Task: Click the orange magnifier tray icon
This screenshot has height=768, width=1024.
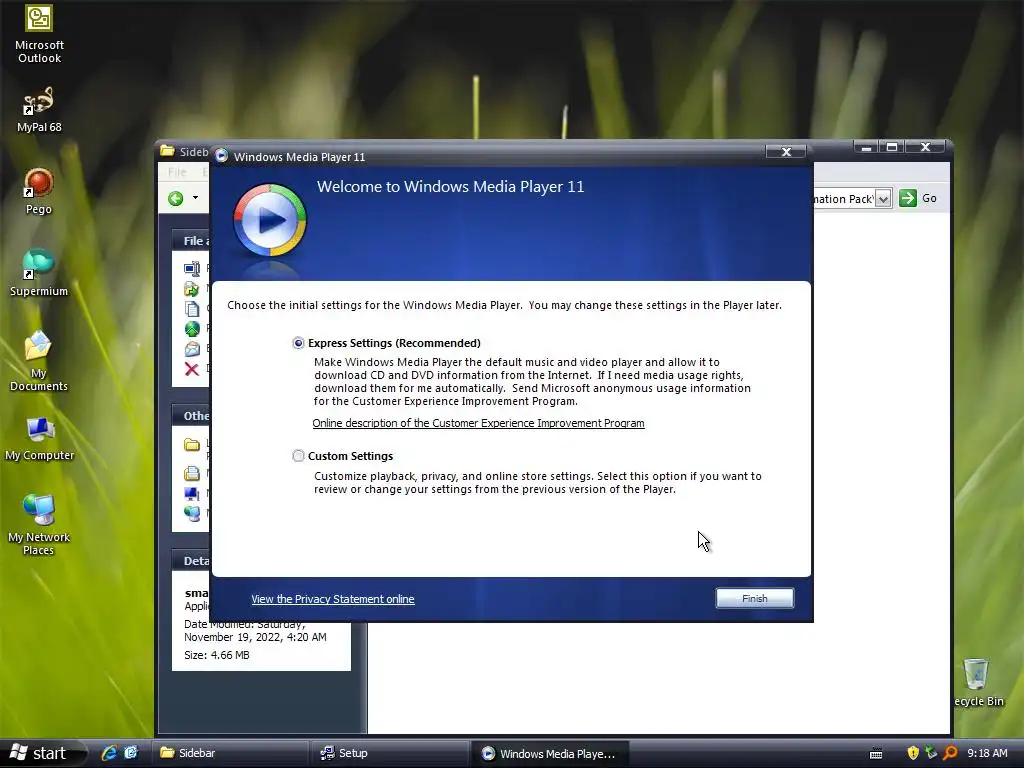Action: coord(950,753)
